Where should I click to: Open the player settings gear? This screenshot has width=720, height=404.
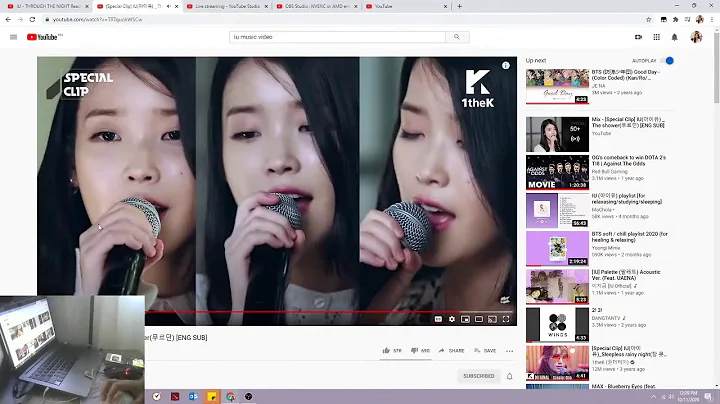tap(452, 319)
